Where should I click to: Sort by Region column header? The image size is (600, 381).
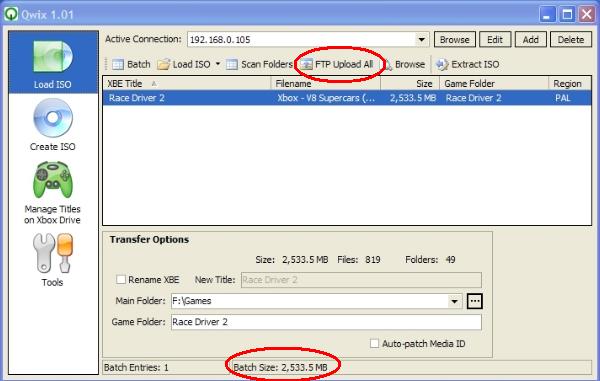click(570, 83)
